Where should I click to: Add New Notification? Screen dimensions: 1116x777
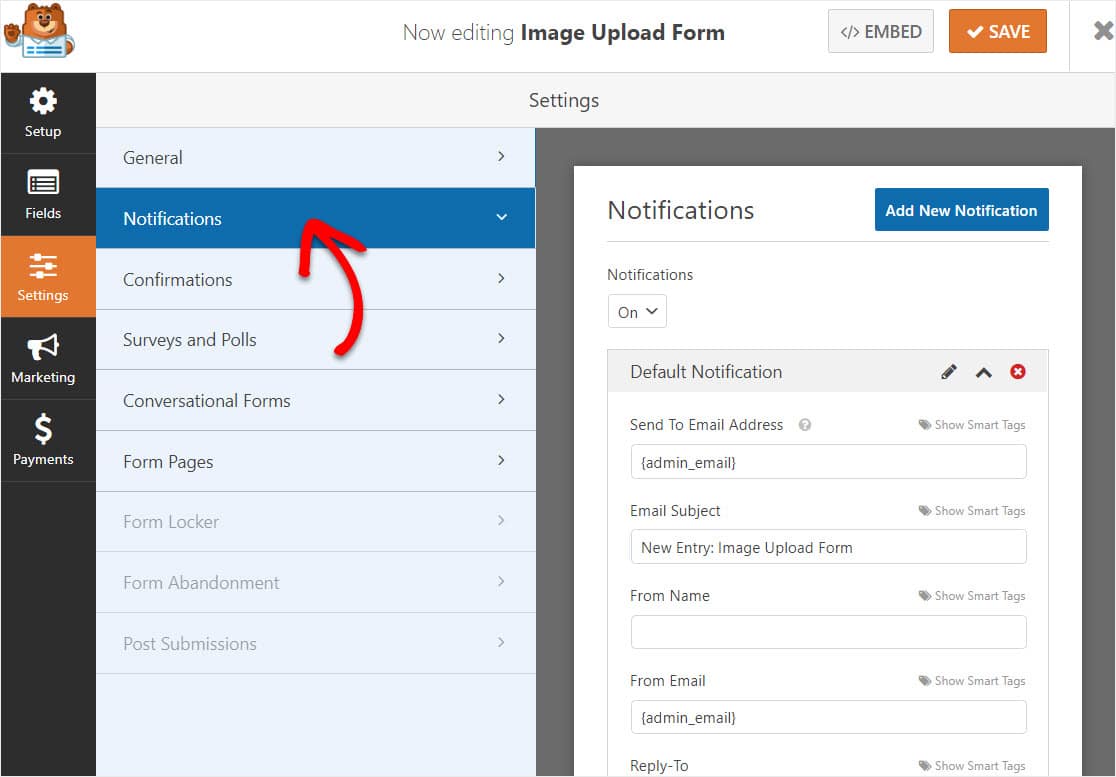pyautogui.click(x=962, y=210)
